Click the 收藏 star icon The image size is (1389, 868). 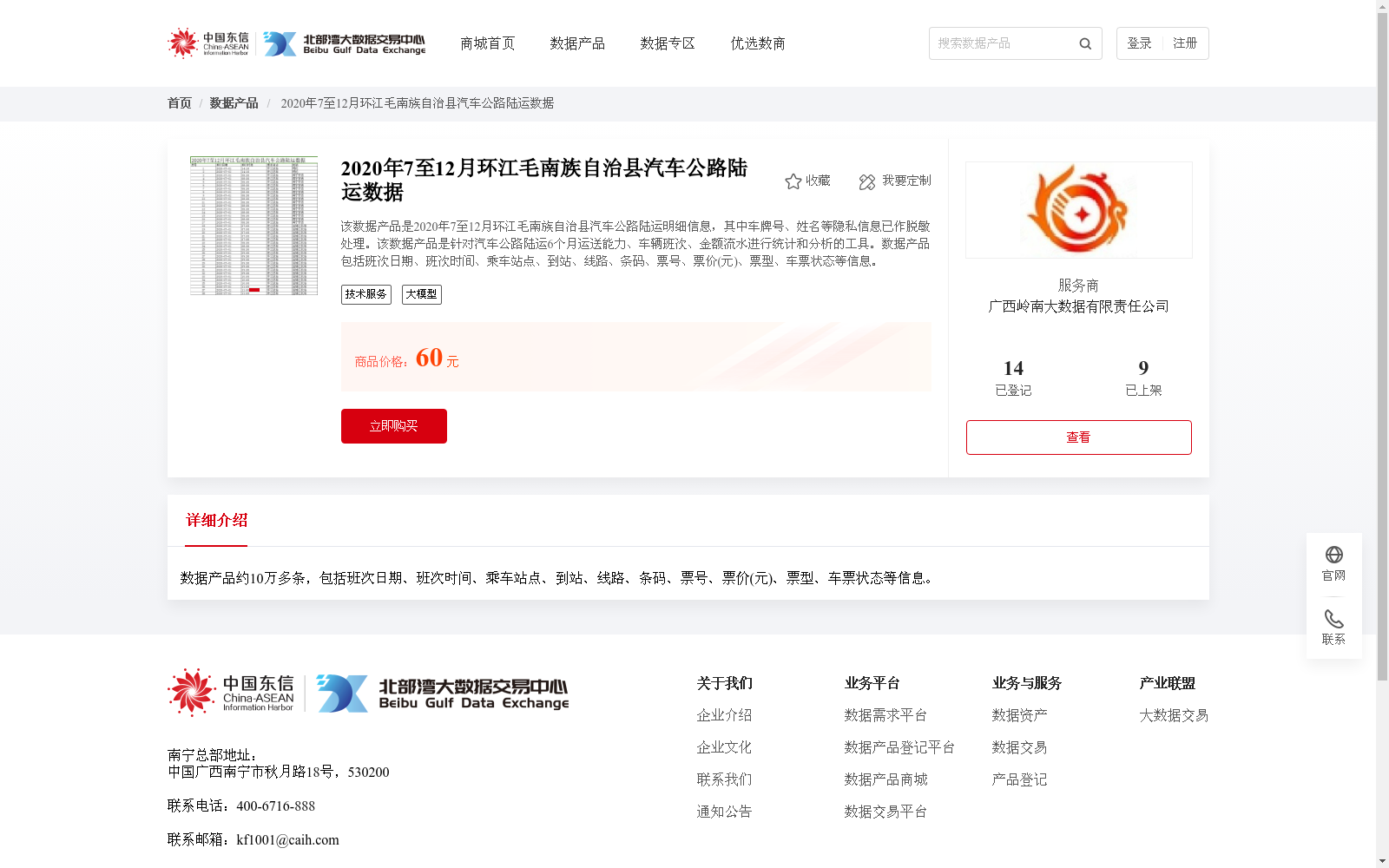point(793,181)
